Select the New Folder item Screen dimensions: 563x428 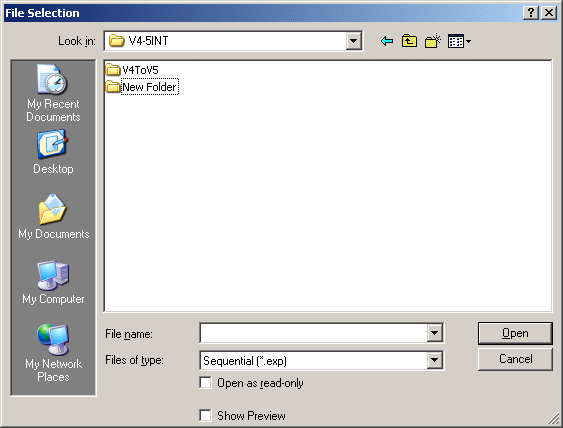141,87
